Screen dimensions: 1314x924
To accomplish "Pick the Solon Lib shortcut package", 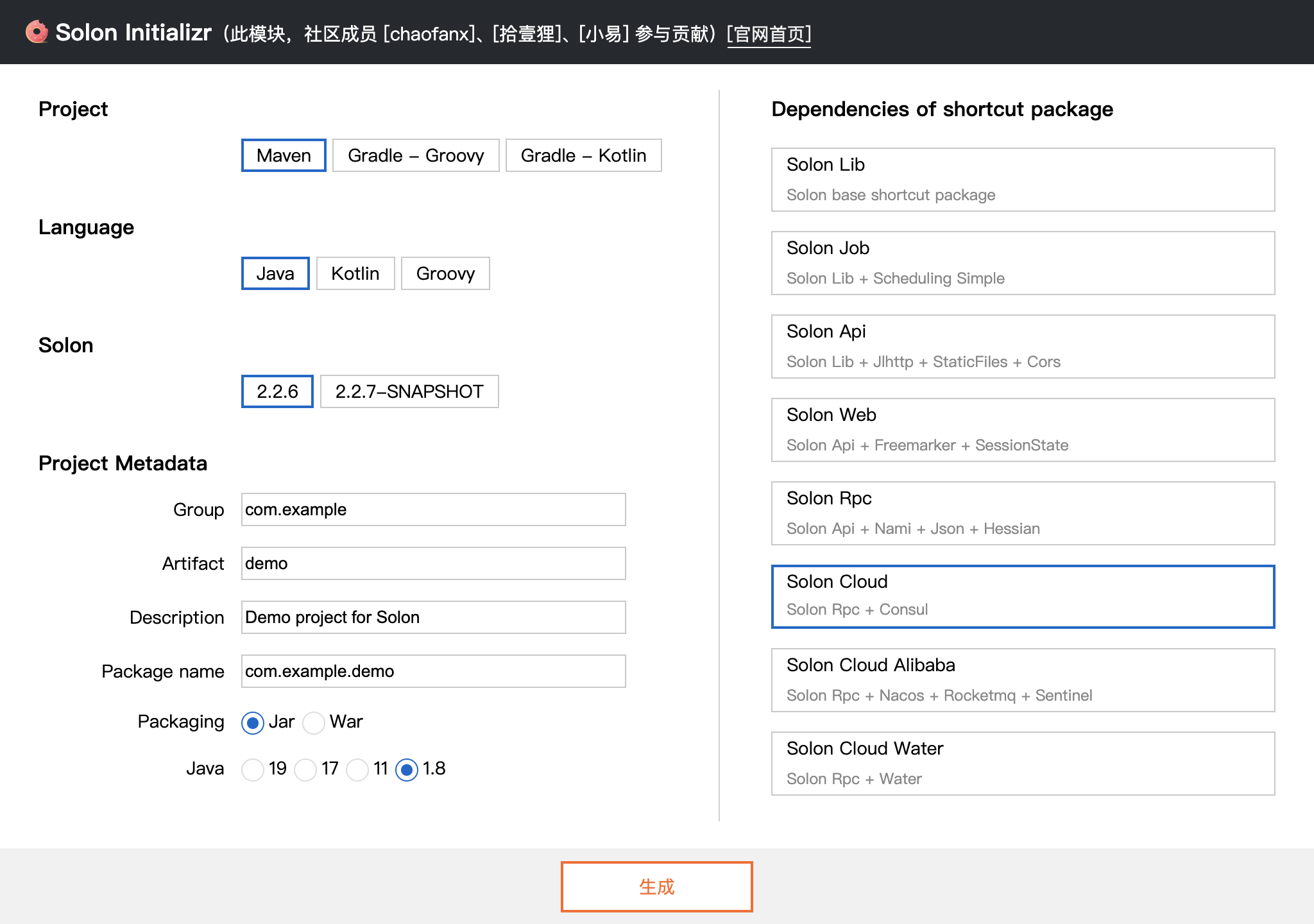I will [x=1023, y=180].
